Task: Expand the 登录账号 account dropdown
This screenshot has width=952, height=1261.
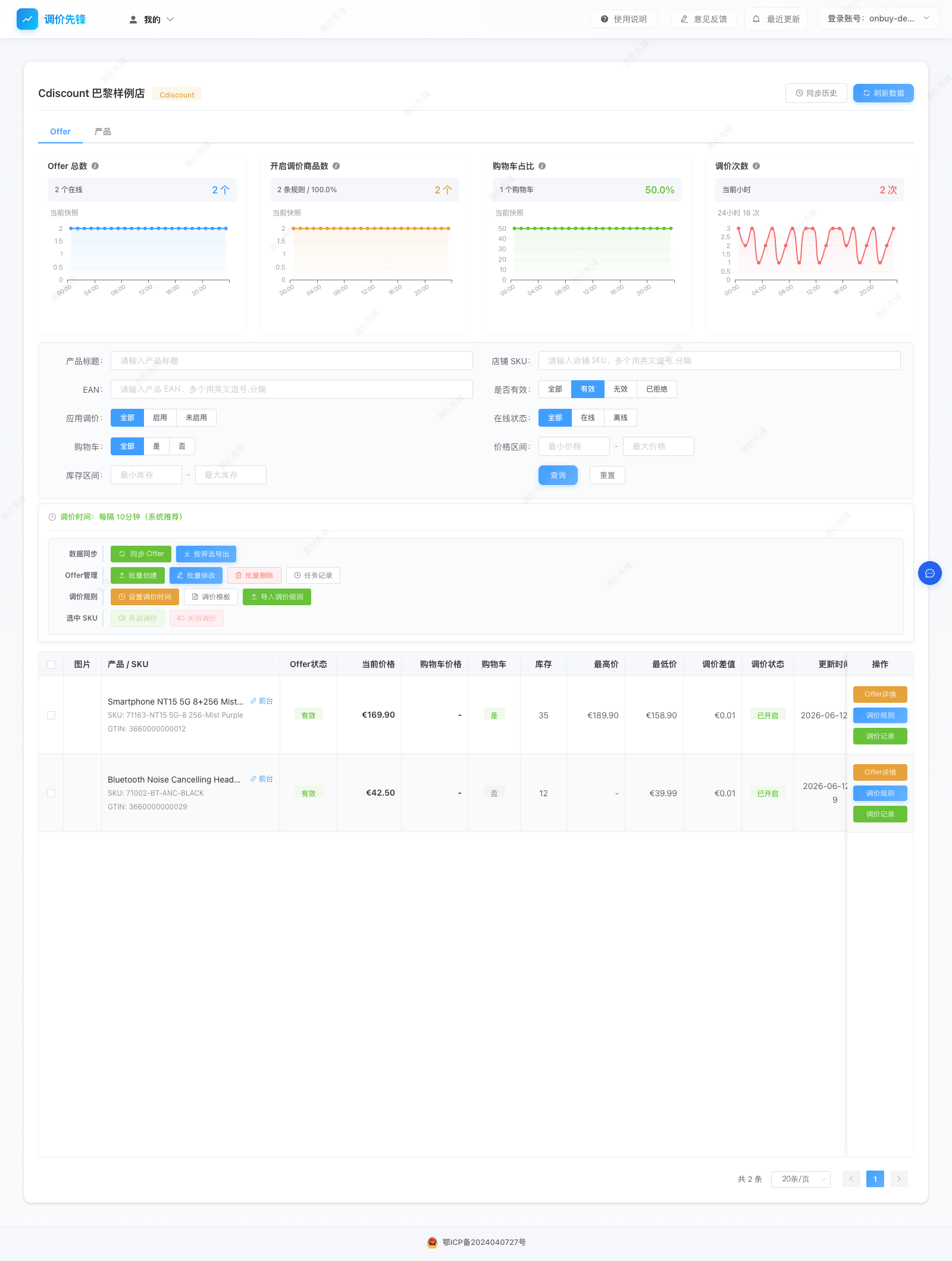Action: tap(879, 18)
